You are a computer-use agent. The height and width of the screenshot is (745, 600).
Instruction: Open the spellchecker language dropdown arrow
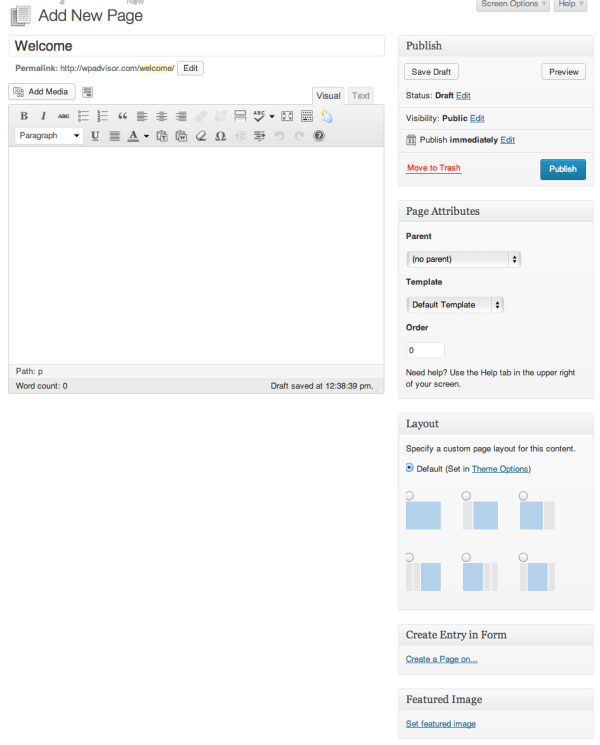pyautogui.click(x=272, y=116)
